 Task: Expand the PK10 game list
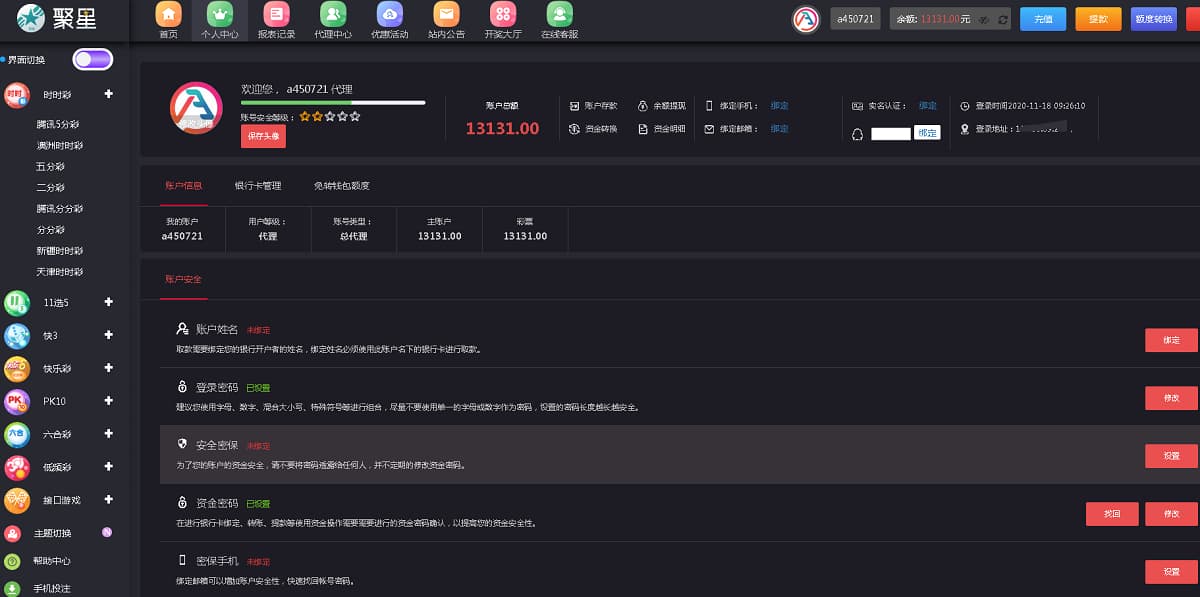108,401
